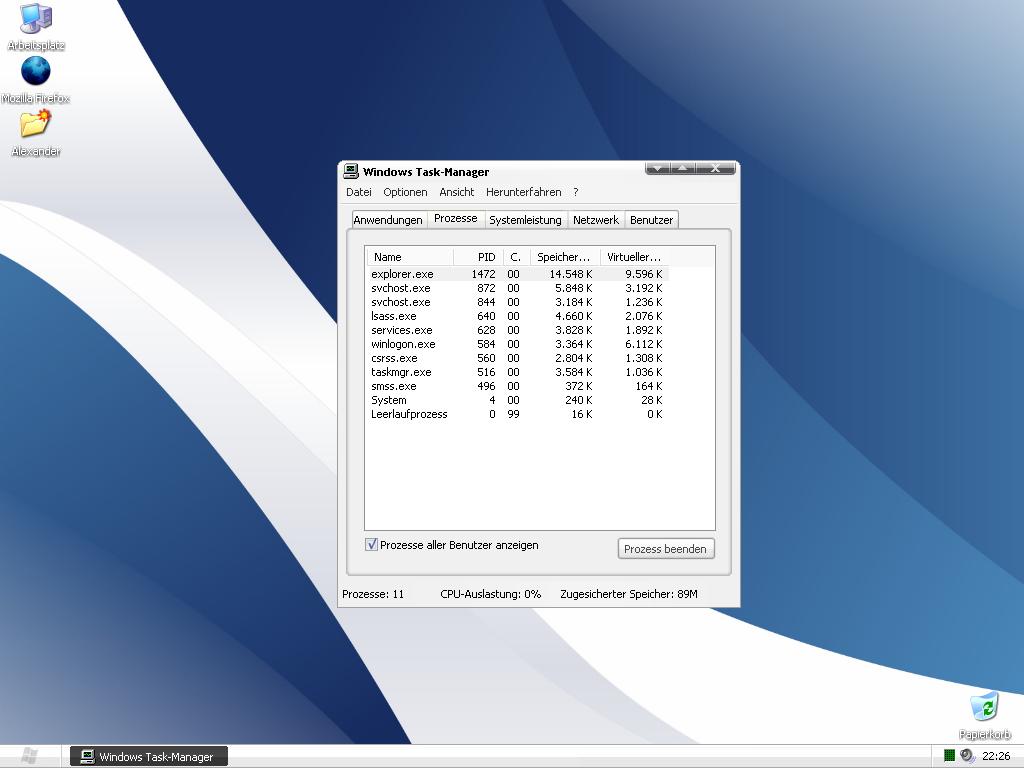Open the ? help menu
This screenshot has height=768, width=1024.
(575, 192)
